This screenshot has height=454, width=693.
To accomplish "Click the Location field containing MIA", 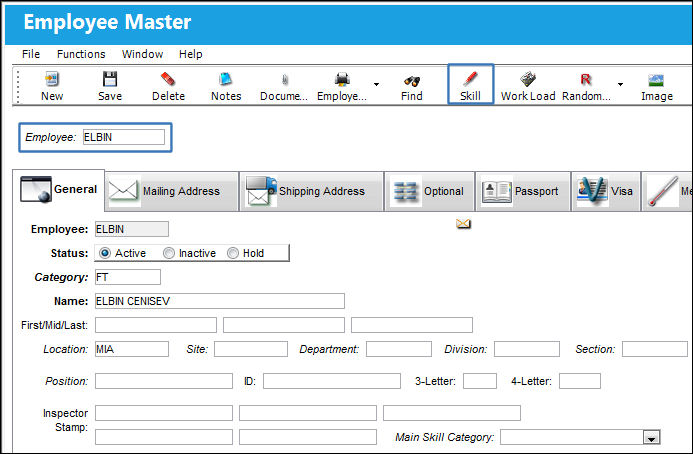I will click(x=132, y=349).
